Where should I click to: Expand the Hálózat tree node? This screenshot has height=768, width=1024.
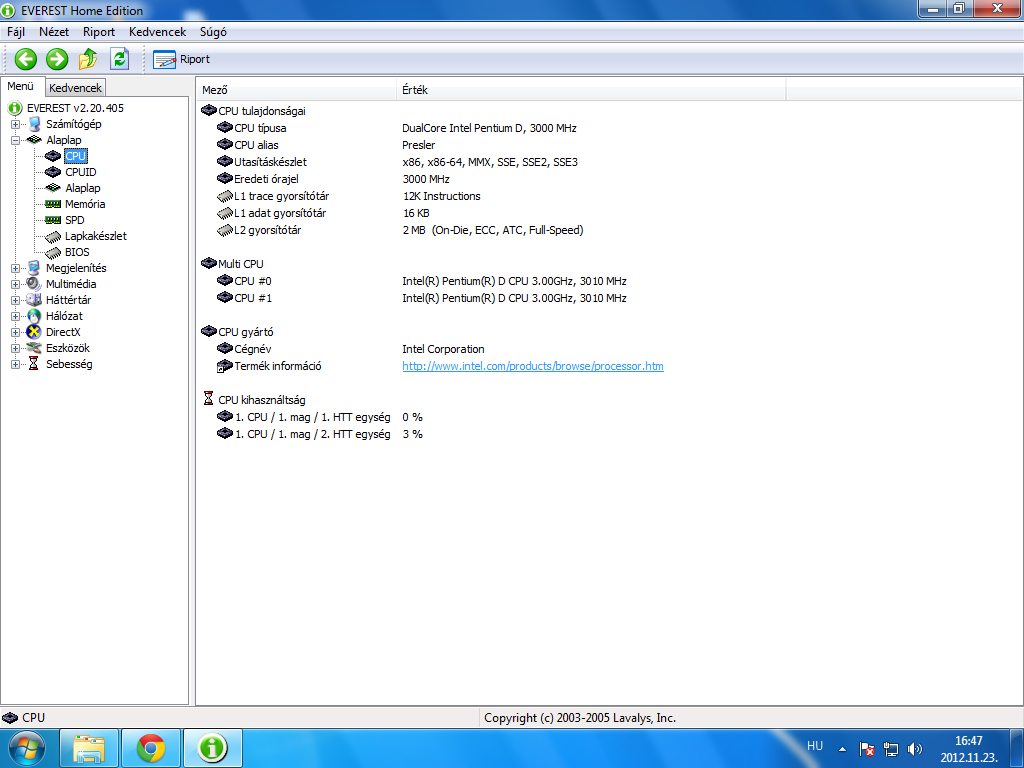pyautogui.click(x=15, y=316)
